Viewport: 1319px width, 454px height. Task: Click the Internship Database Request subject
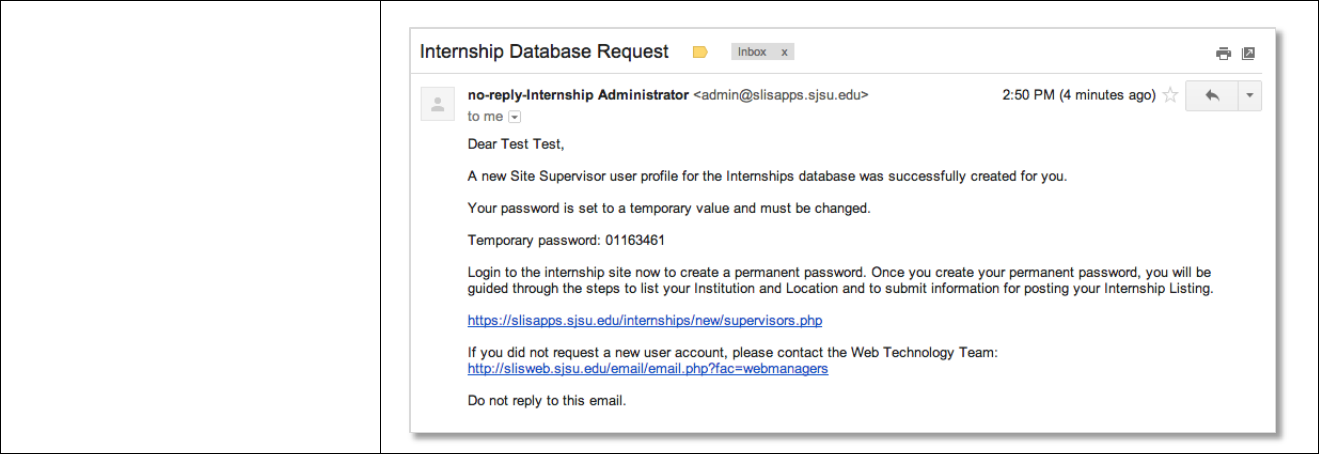coord(544,51)
